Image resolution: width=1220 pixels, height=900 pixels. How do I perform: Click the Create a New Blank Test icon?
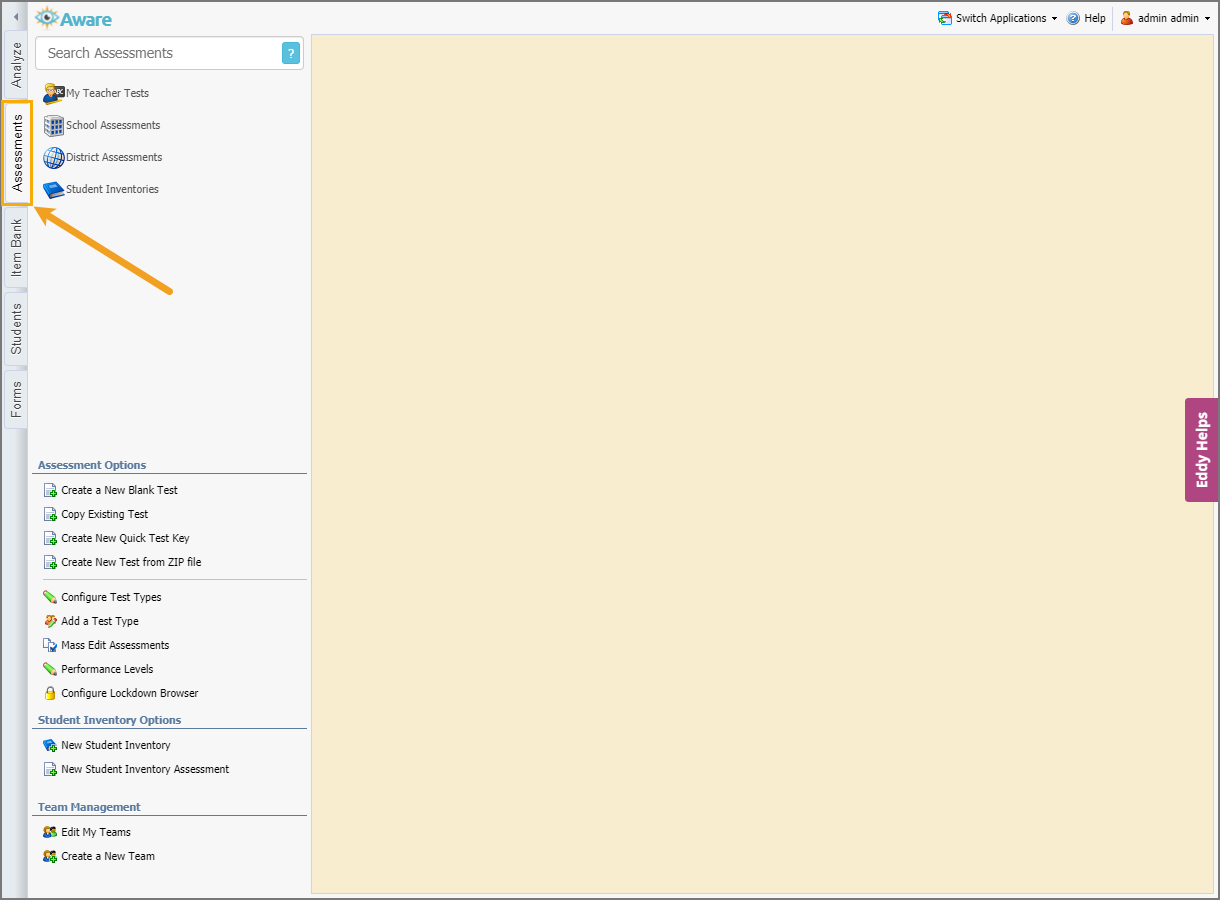coord(50,490)
